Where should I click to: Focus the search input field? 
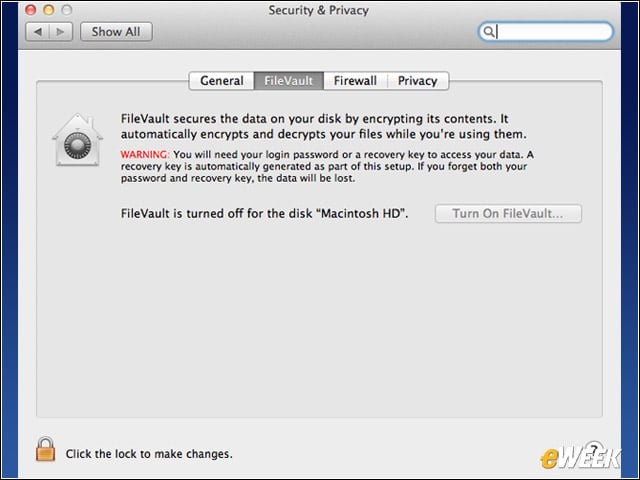545,31
